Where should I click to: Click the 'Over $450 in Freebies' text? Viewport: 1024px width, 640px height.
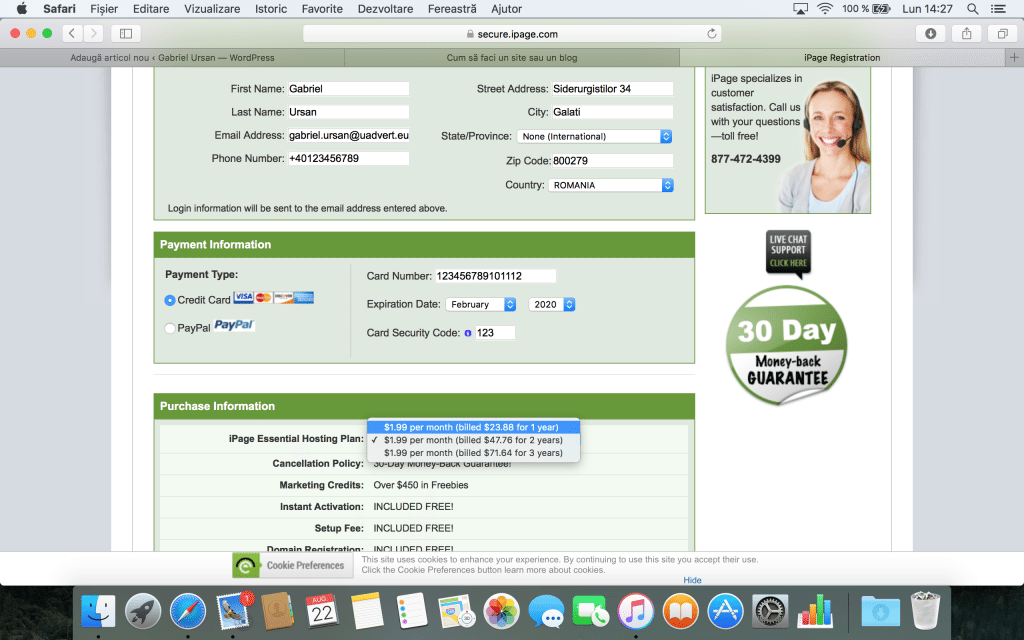tap(421, 485)
